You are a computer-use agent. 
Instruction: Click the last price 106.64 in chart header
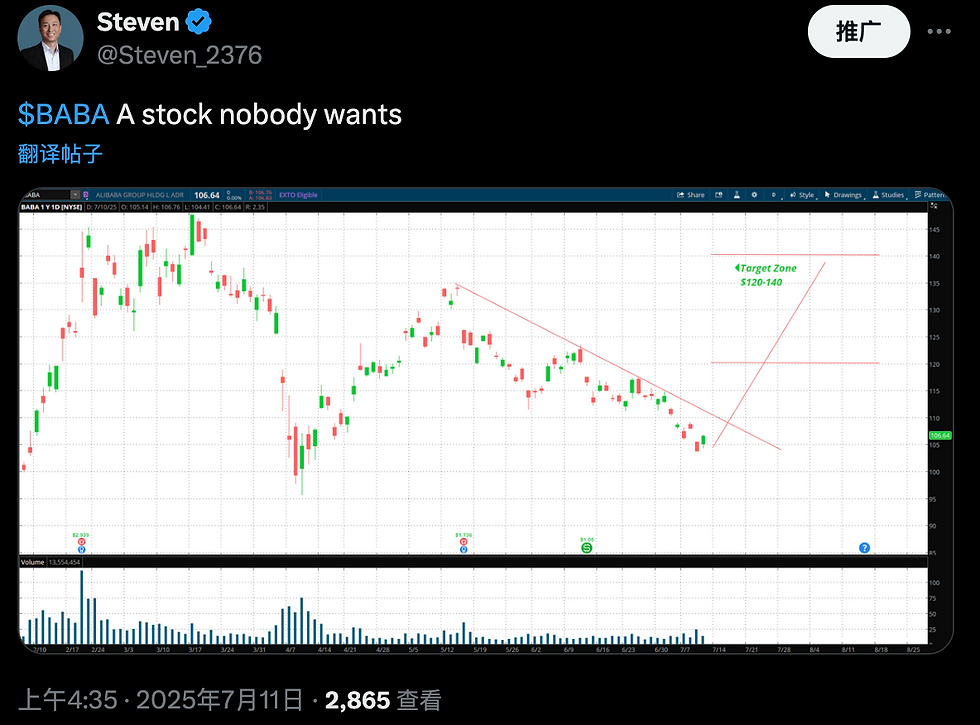(x=207, y=195)
